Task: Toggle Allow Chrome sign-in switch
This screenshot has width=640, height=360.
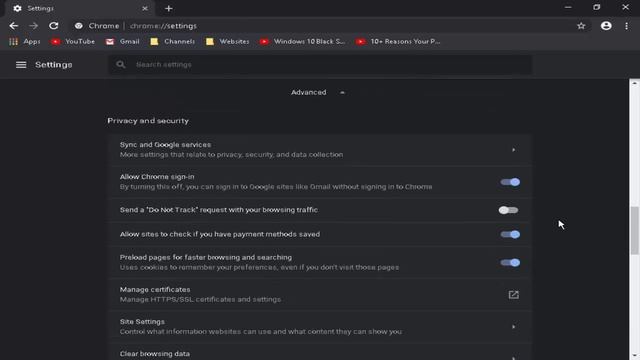Action: tap(510, 182)
